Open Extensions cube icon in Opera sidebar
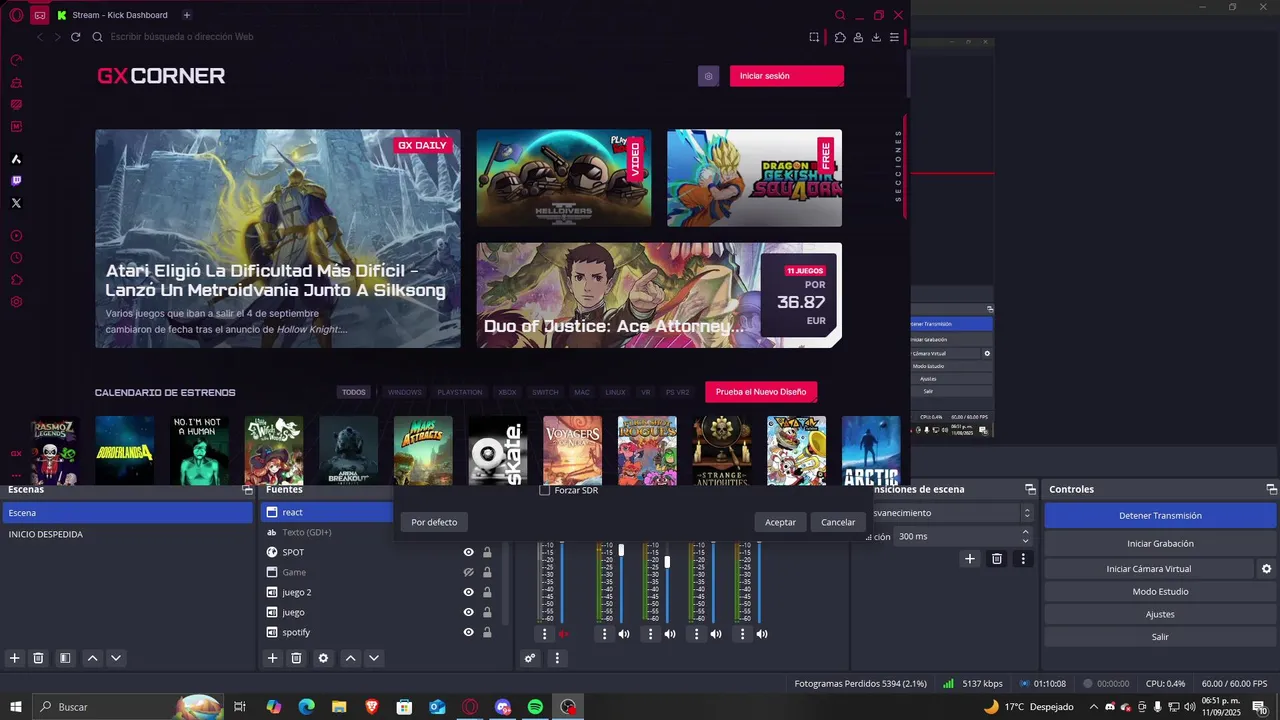Viewport: 1280px width, 720px height. [16, 280]
